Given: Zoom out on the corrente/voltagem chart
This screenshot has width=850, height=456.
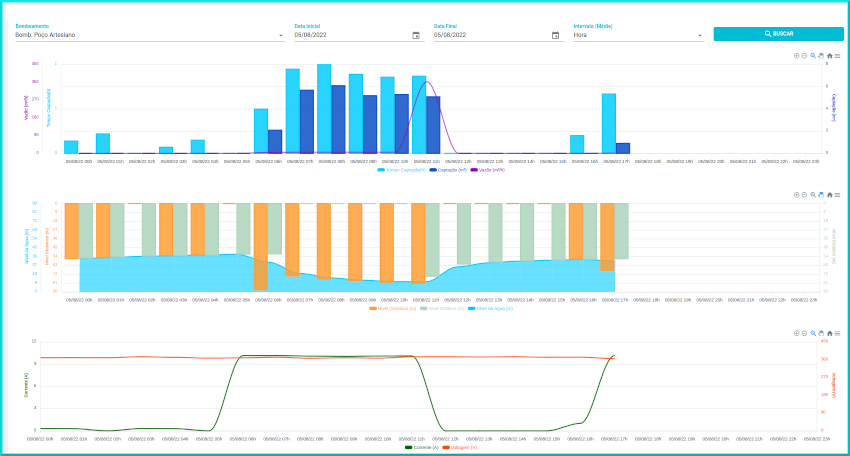Looking at the screenshot, I should coord(804,333).
